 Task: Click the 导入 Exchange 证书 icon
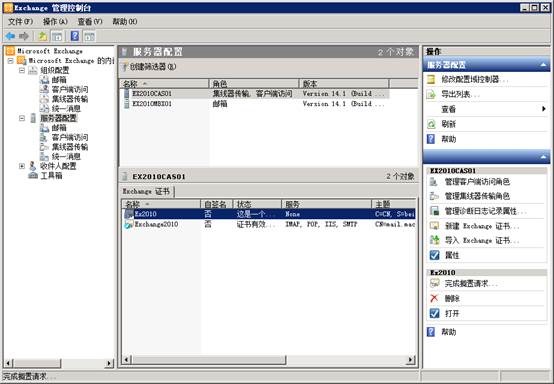(434, 240)
